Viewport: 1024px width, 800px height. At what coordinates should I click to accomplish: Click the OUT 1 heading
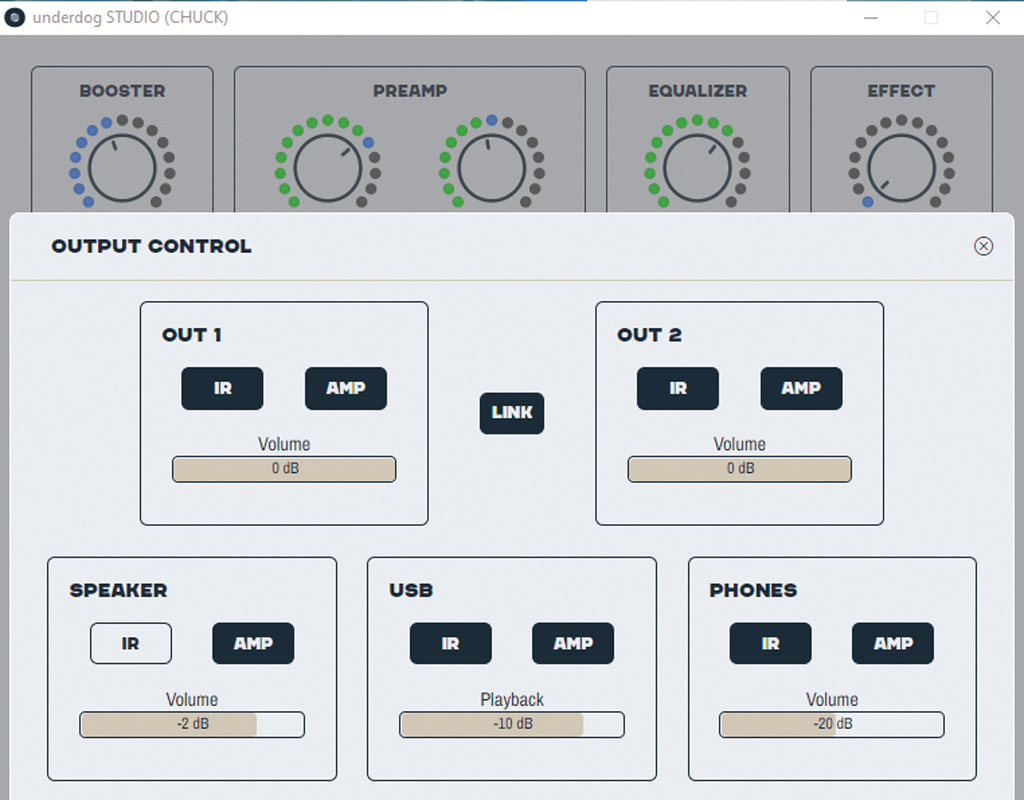191,335
